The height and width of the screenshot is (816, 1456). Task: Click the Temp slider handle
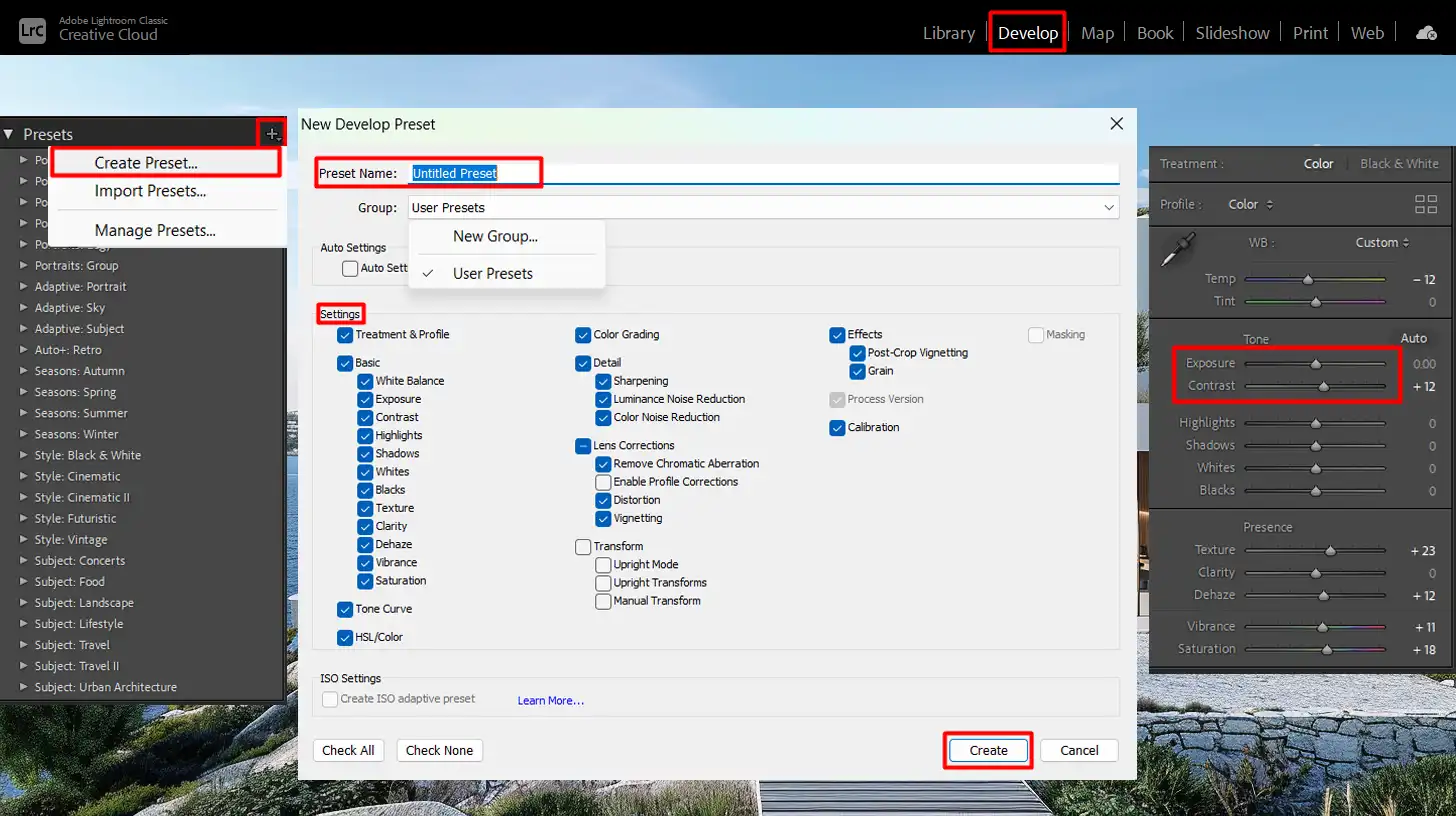click(1307, 279)
